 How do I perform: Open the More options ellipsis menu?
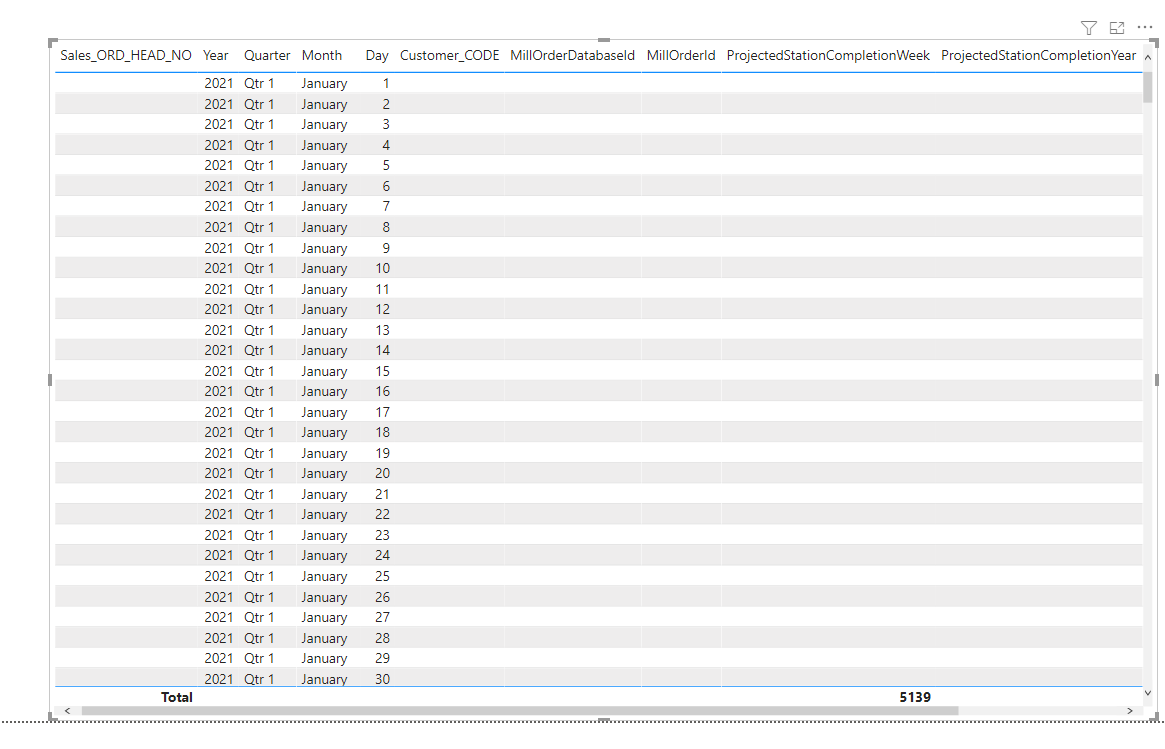point(1145,27)
